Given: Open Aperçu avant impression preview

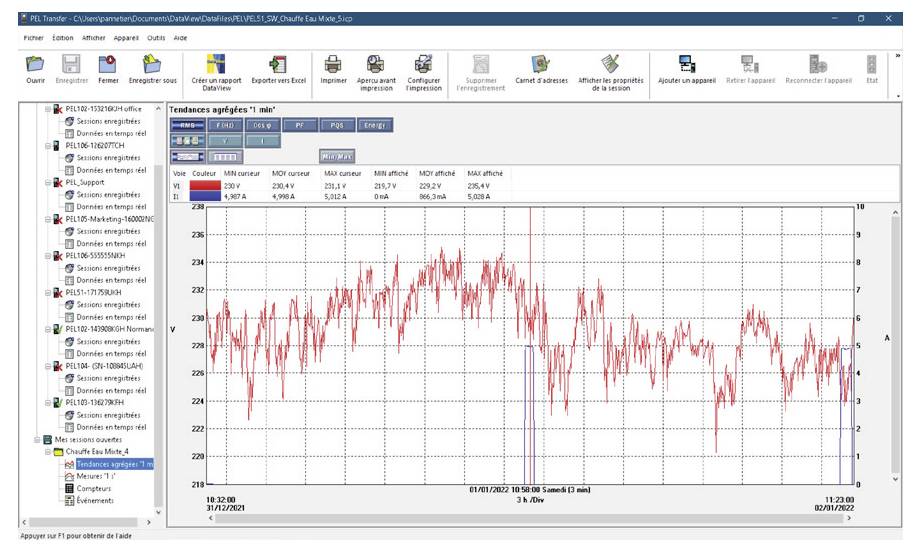Looking at the screenshot, I should coord(376,65).
